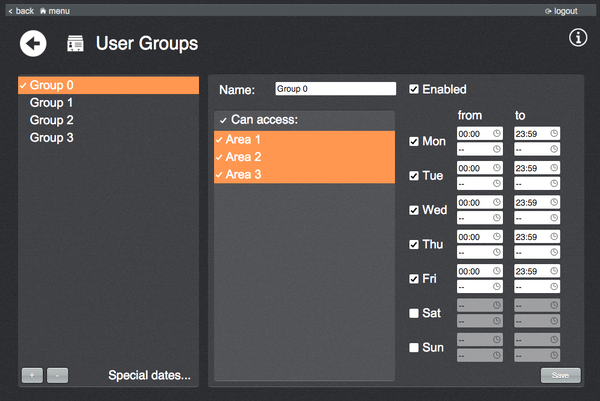The image size is (600, 401).
Task: Click the logout arrow icon
Action: pyautogui.click(x=548, y=11)
